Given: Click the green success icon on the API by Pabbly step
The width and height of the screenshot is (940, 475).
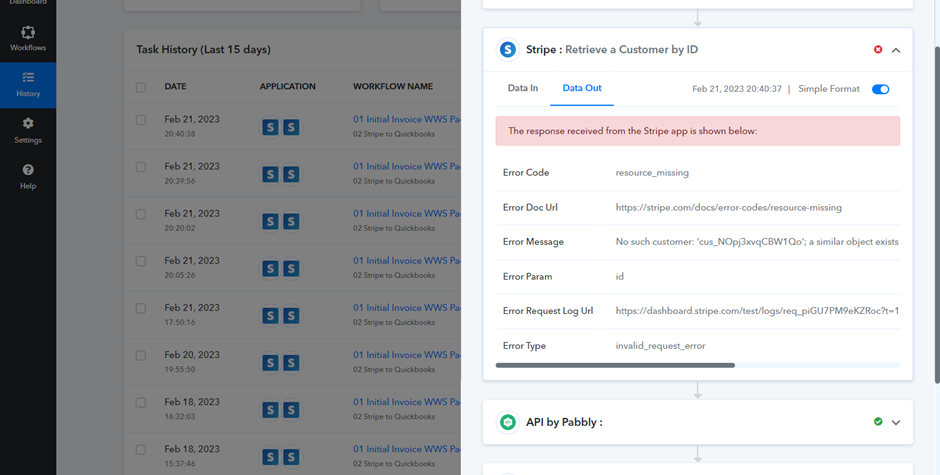Looking at the screenshot, I should (x=878, y=422).
